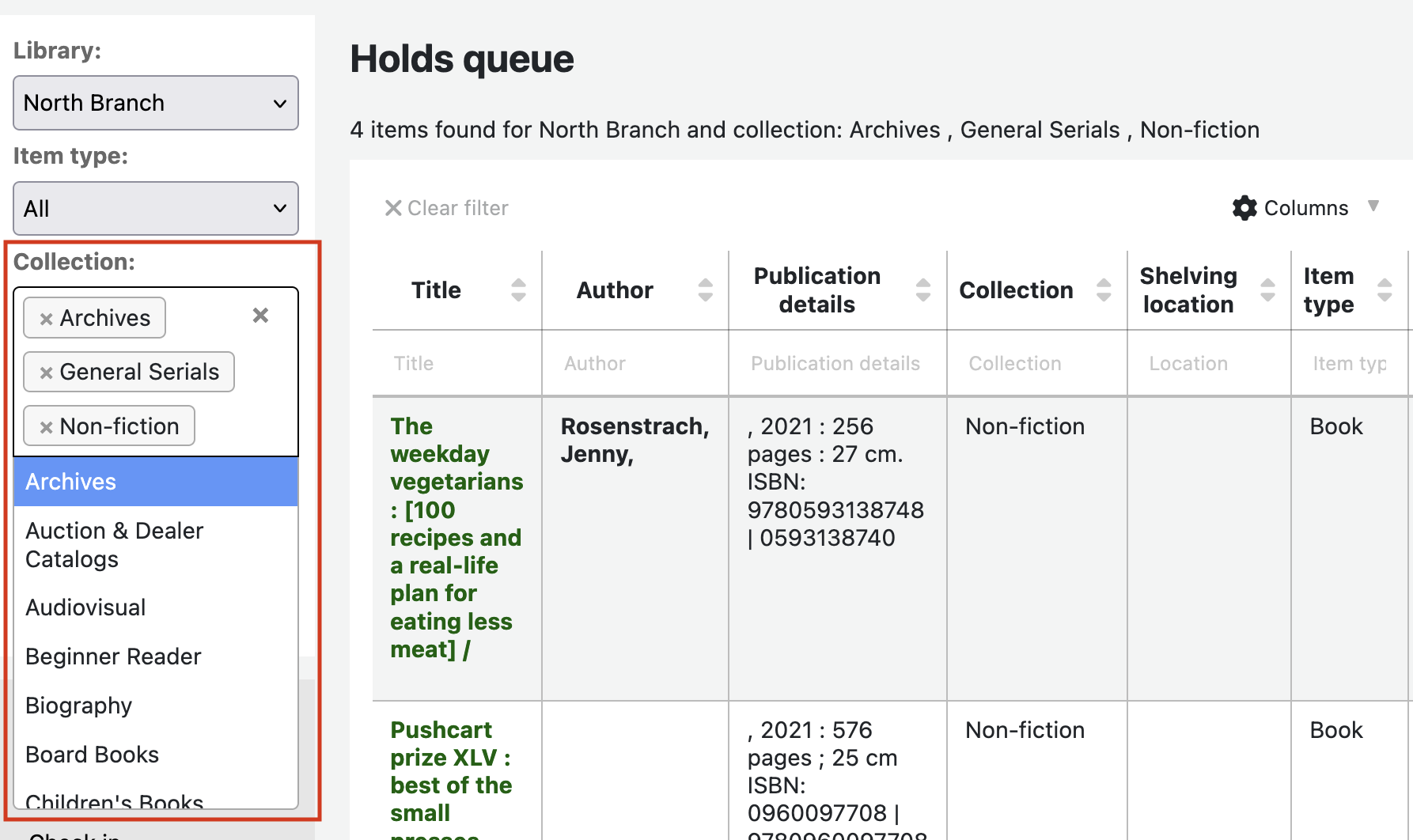Open The weekday vegetarians title link

coord(456,538)
